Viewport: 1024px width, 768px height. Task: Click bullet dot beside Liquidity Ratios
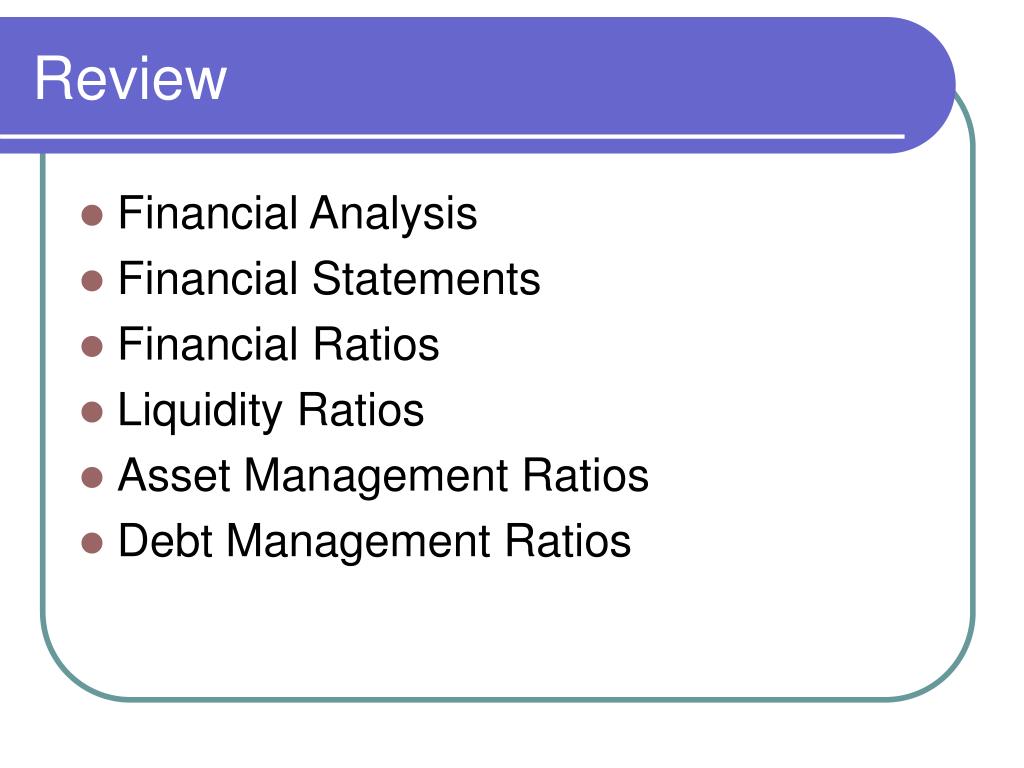click(x=92, y=412)
